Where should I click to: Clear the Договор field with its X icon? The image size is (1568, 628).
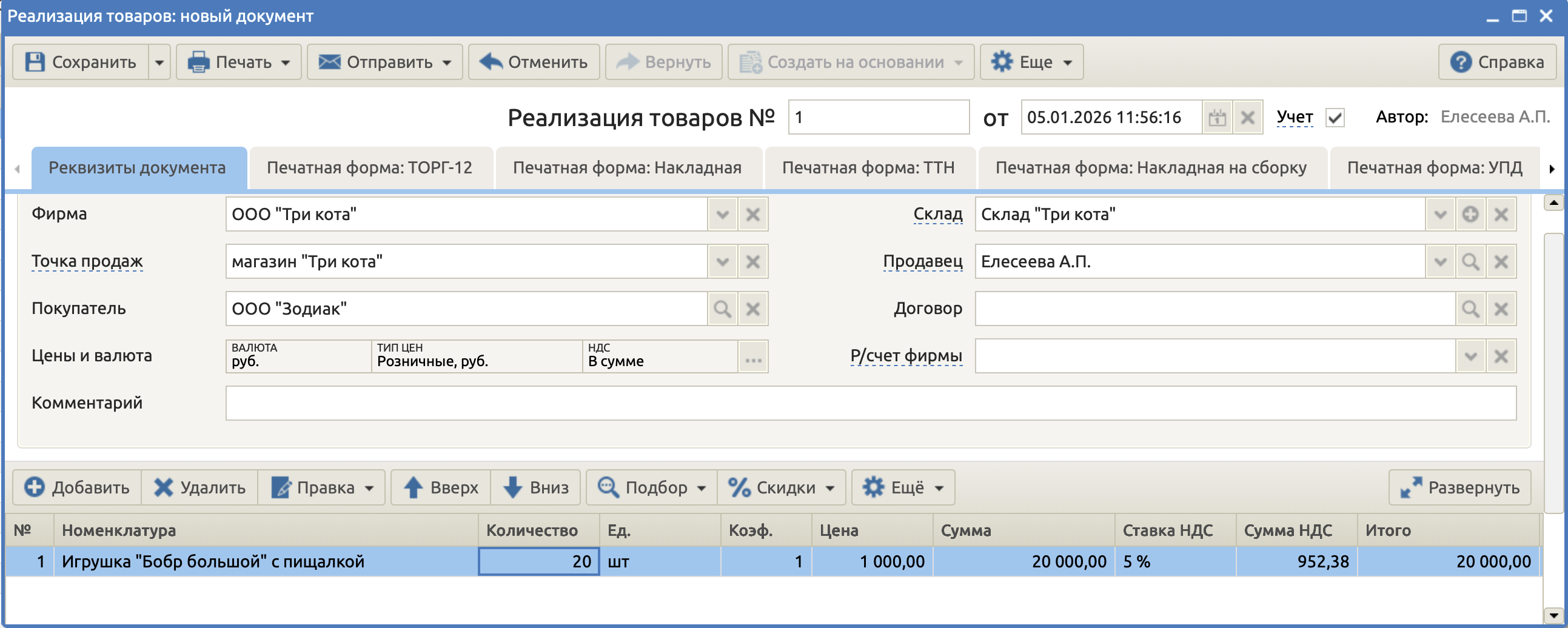pyautogui.click(x=1501, y=309)
